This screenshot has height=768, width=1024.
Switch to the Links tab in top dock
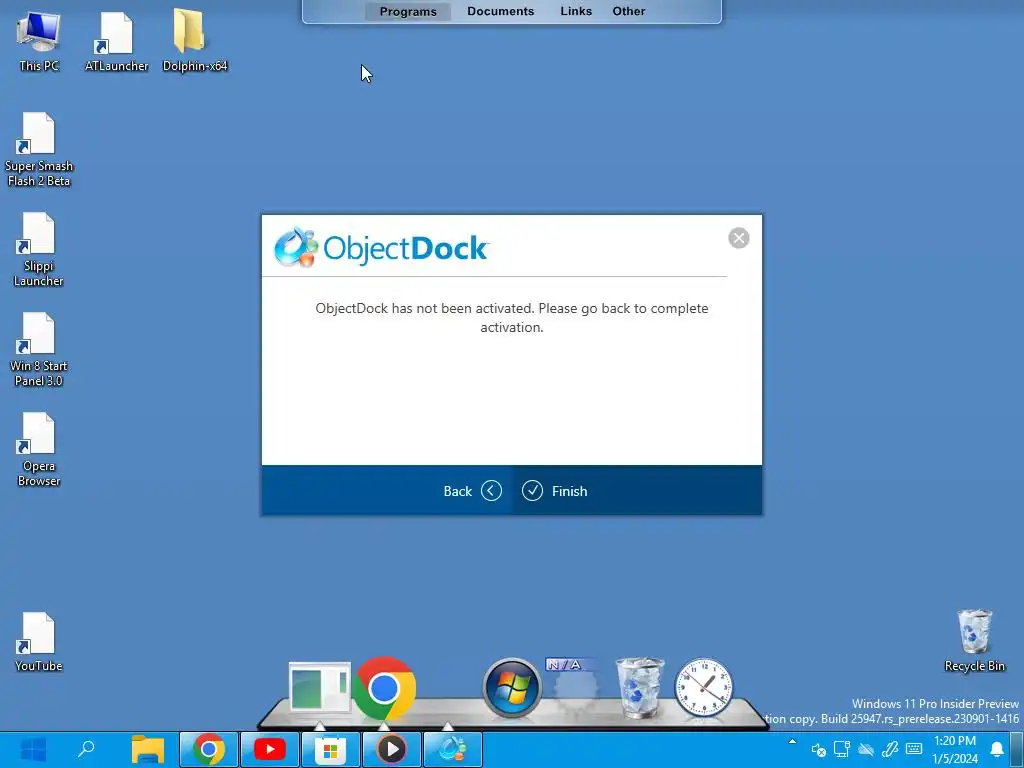[x=576, y=11]
